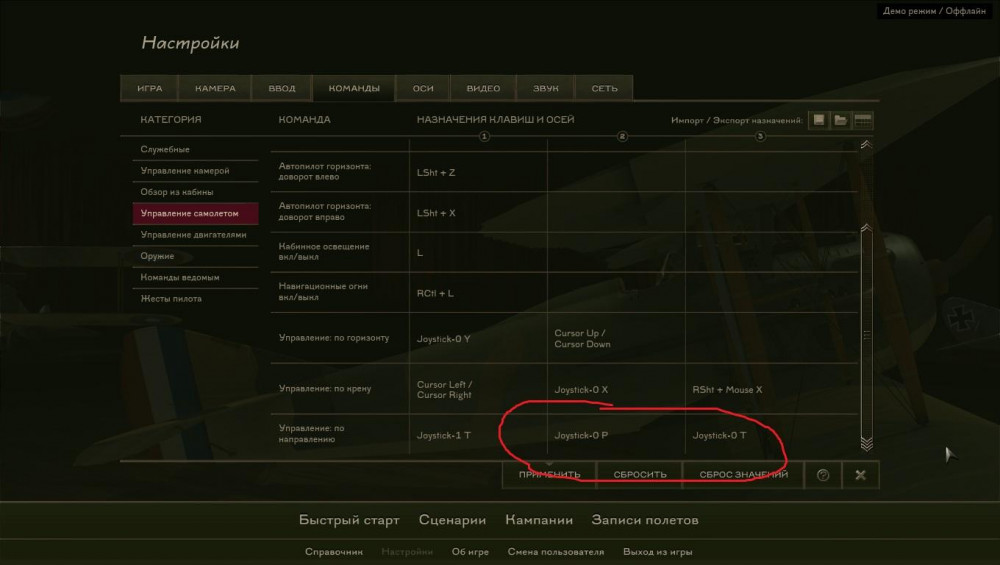Click scrollbar single up arrow
This screenshot has width=1000, height=565.
(866, 228)
